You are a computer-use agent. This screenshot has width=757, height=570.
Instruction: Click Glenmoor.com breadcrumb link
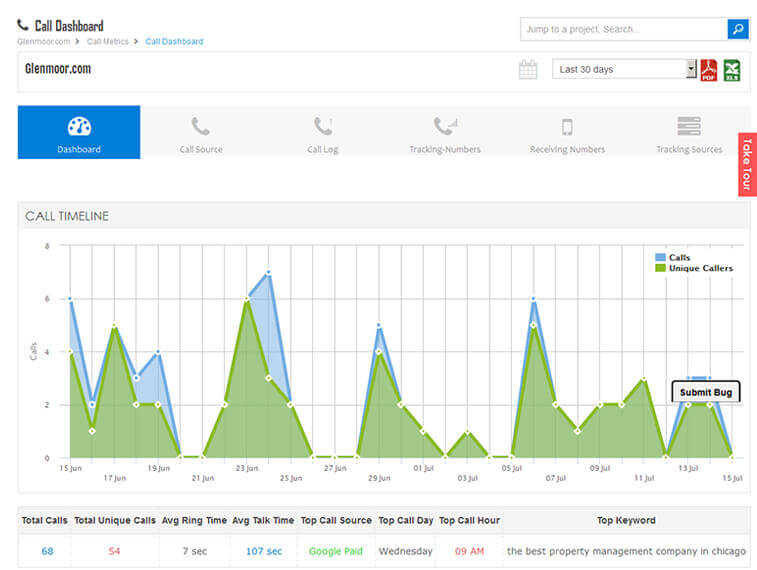(42, 42)
